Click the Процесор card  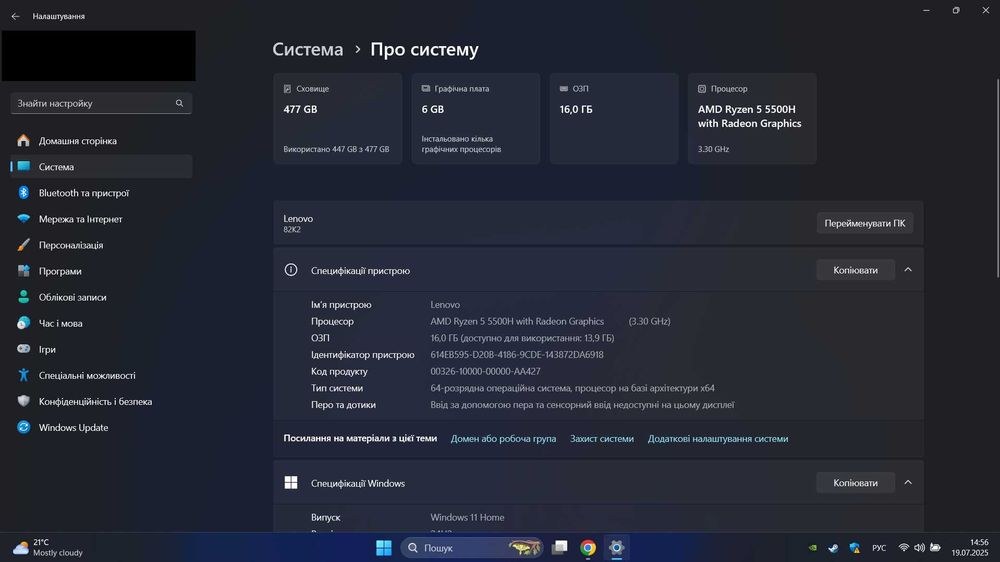coord(752,119)
